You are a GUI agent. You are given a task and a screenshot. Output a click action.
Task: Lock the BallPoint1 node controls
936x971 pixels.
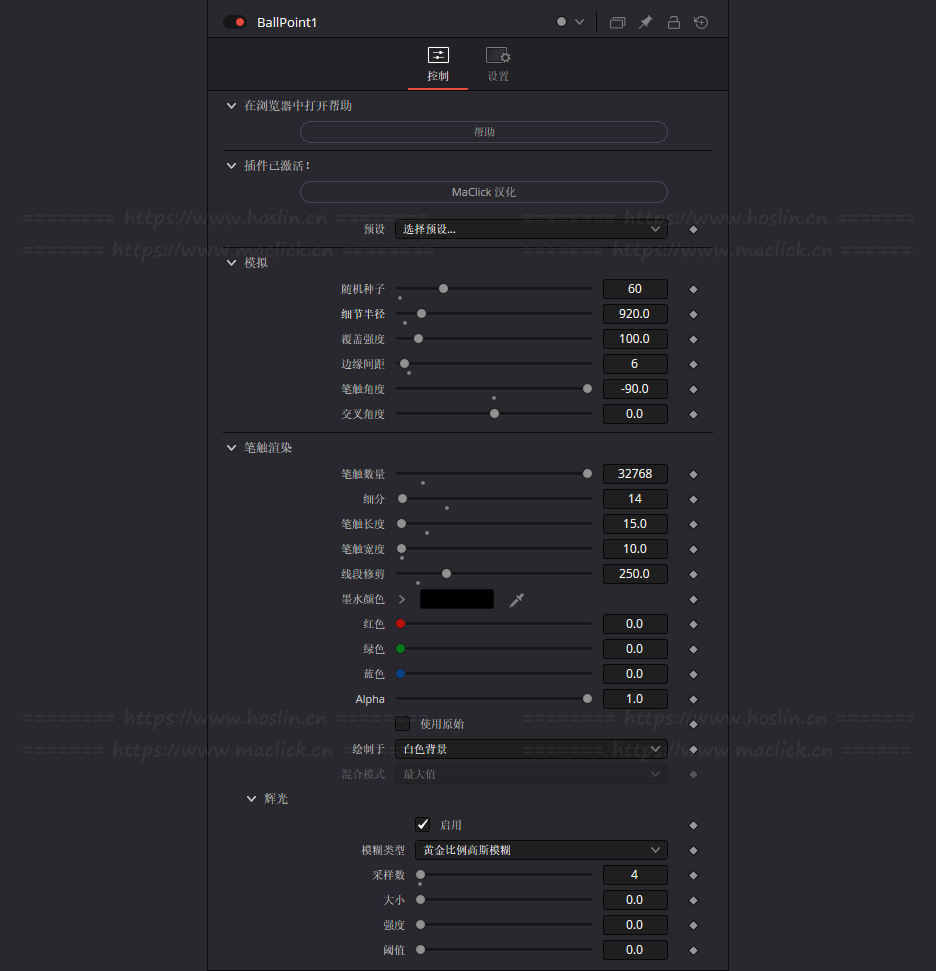click(674, 22)
